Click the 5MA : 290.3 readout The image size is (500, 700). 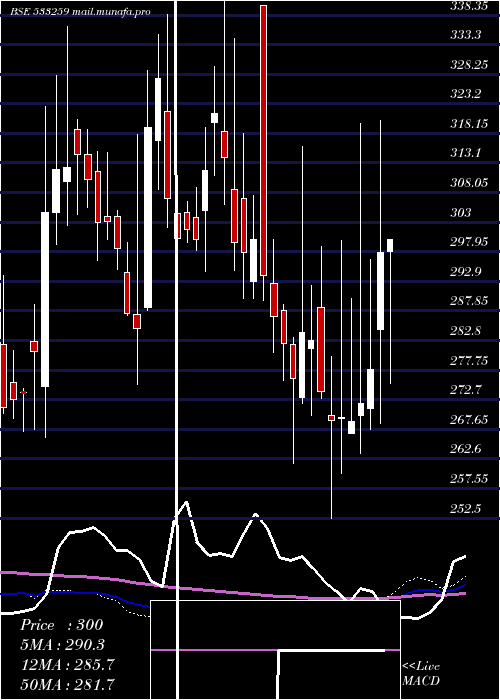tap(63, 645)
